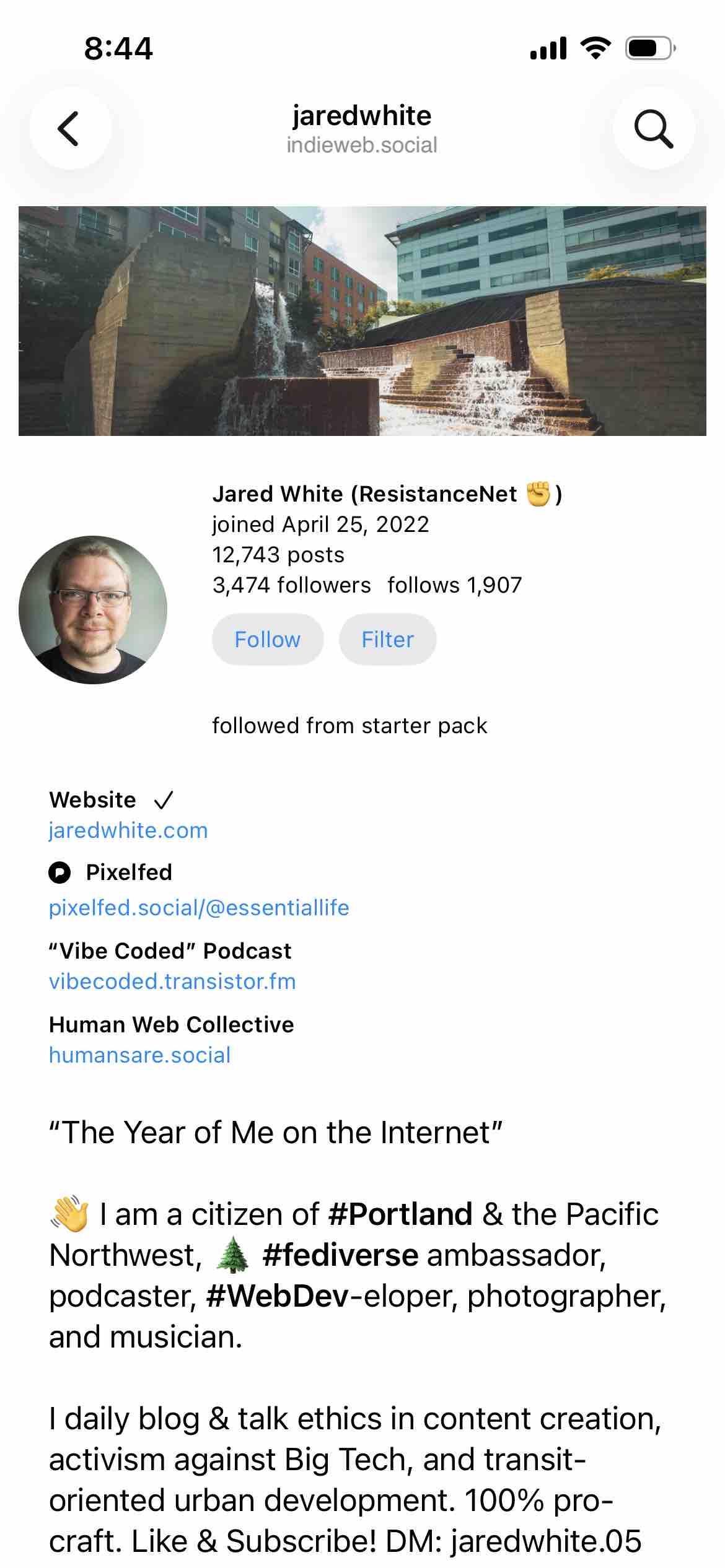The width and height of the screenshot is (725, 1568).
Task: Tap the battery status icon
Action: (x=650, y=48)
